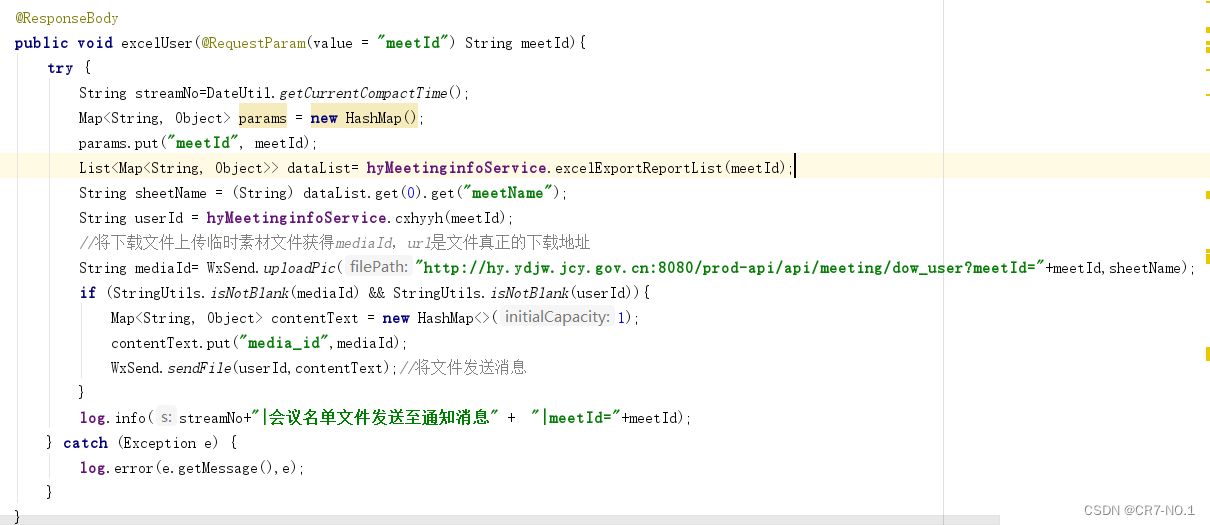Click the highlighted new HashMap() expression

[x=364, y=118]
